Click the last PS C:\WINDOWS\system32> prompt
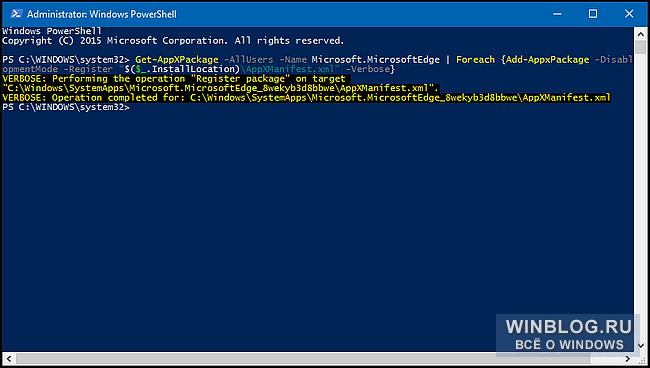 coord(65,107)
